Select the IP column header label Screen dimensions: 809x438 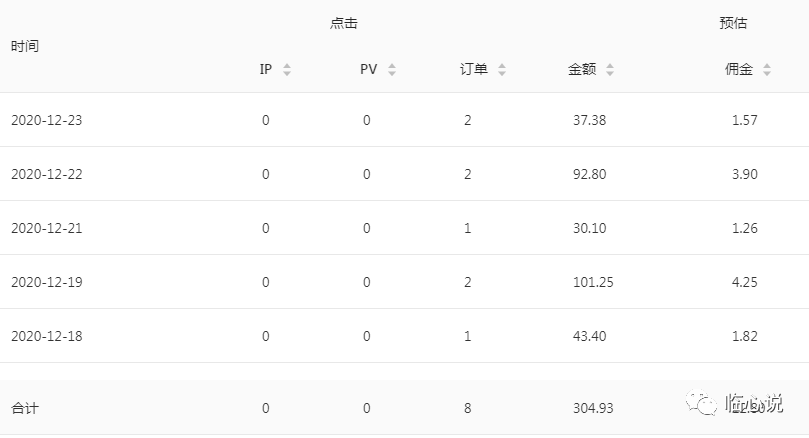266,69
